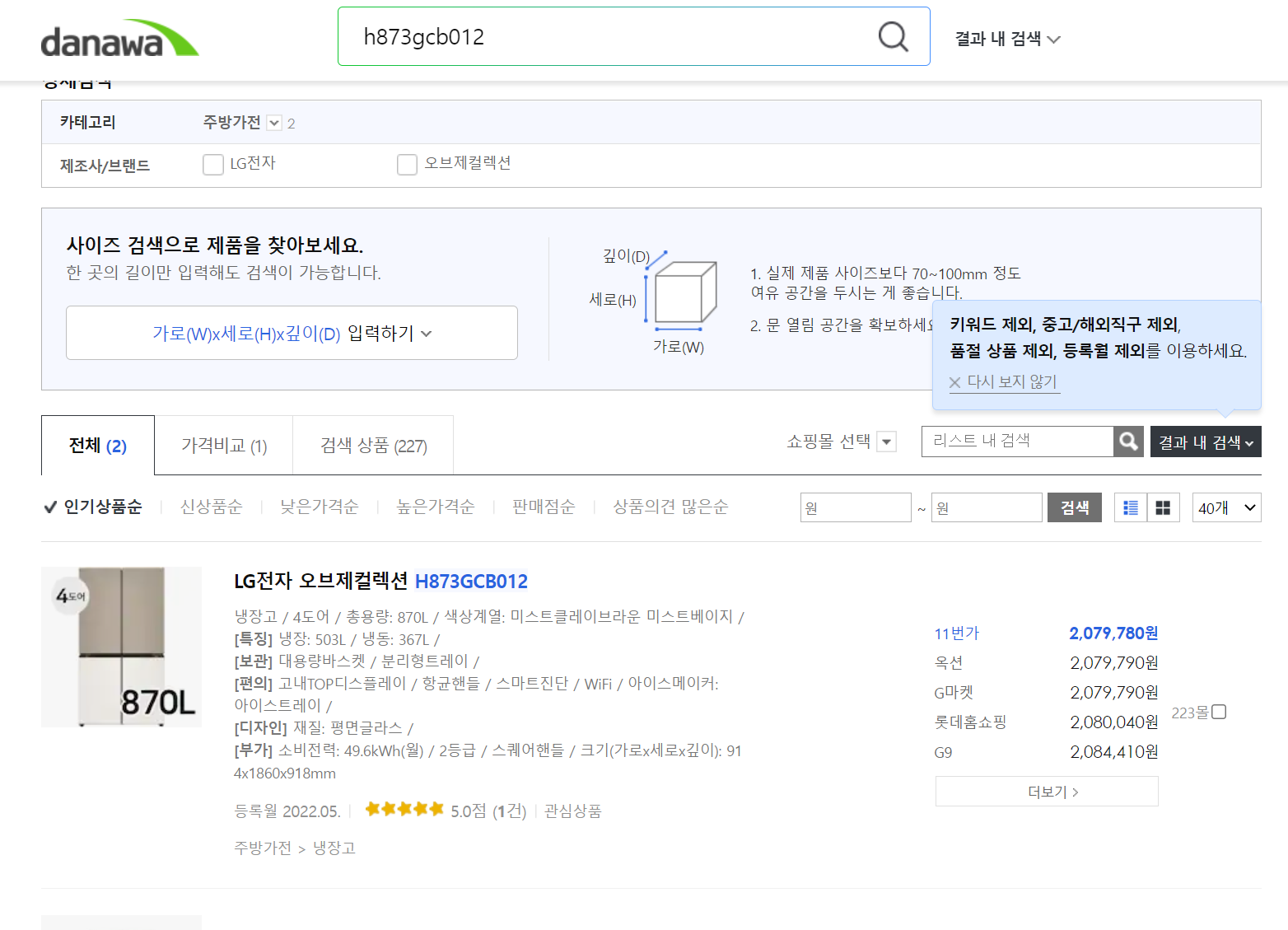Switch to the 가격비교 (1) tab

[224, 446]
